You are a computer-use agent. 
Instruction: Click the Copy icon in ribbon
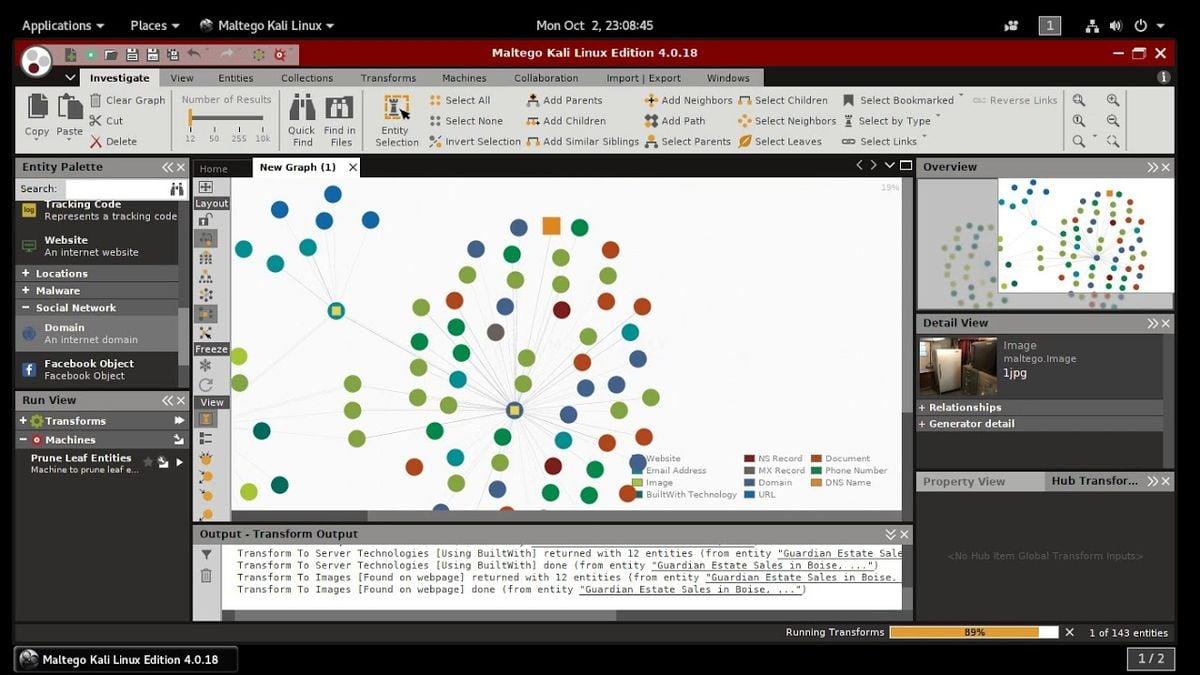click(37, 106)
